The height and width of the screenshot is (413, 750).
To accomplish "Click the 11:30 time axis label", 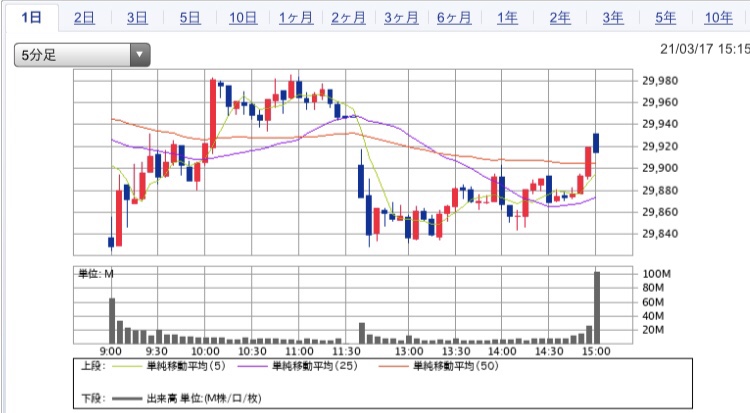I will click(346, 351).
